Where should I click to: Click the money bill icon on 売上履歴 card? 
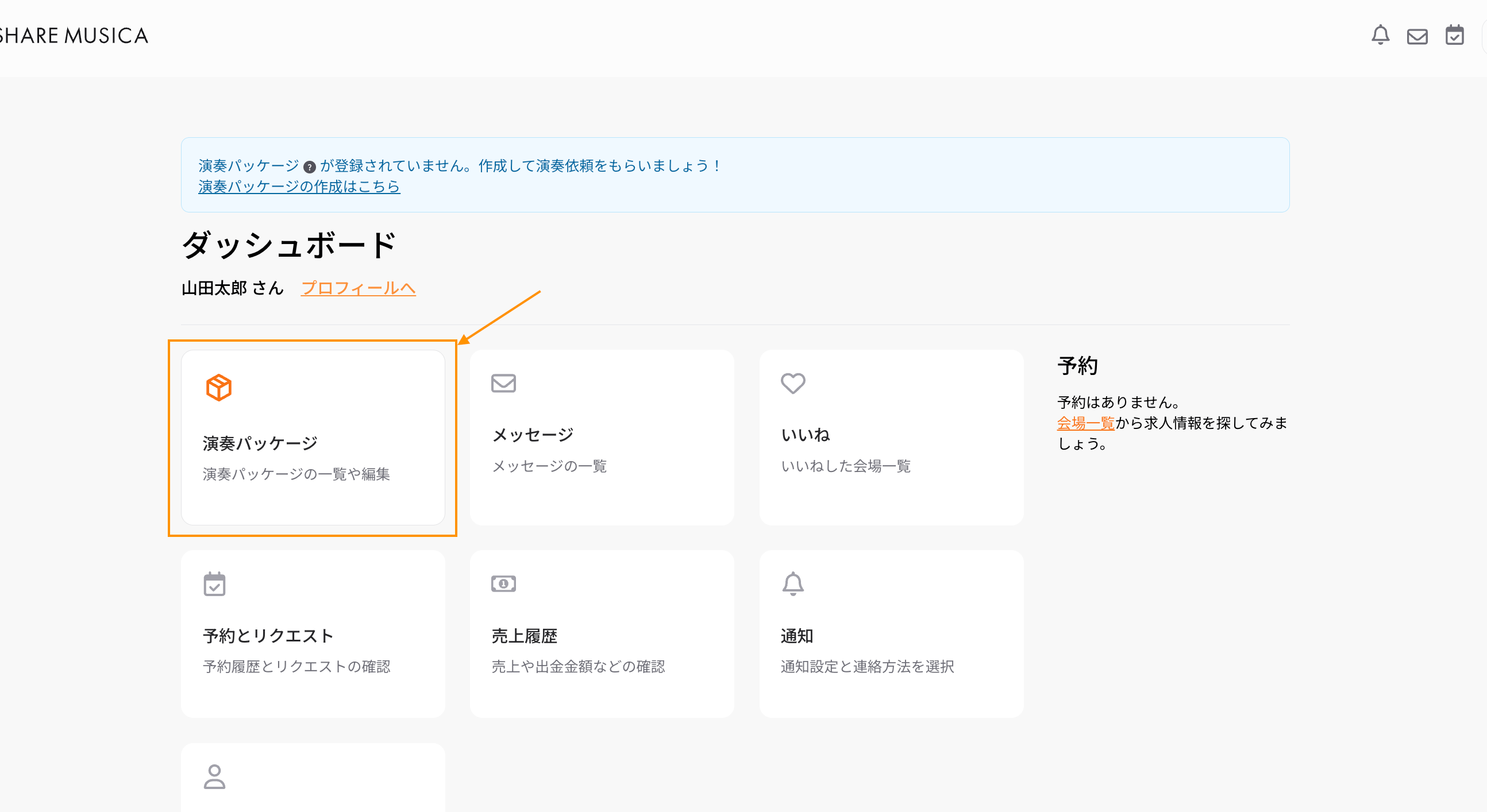[503, 584]
